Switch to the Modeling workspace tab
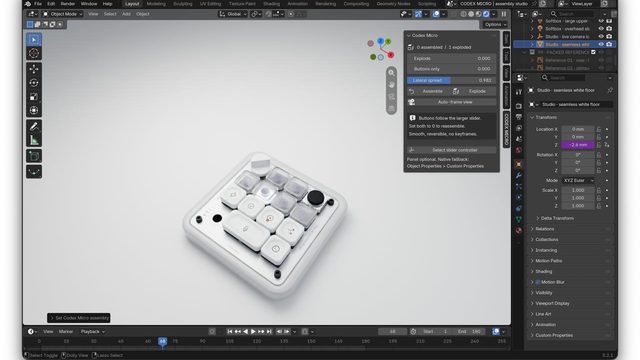 pos(156,4)
